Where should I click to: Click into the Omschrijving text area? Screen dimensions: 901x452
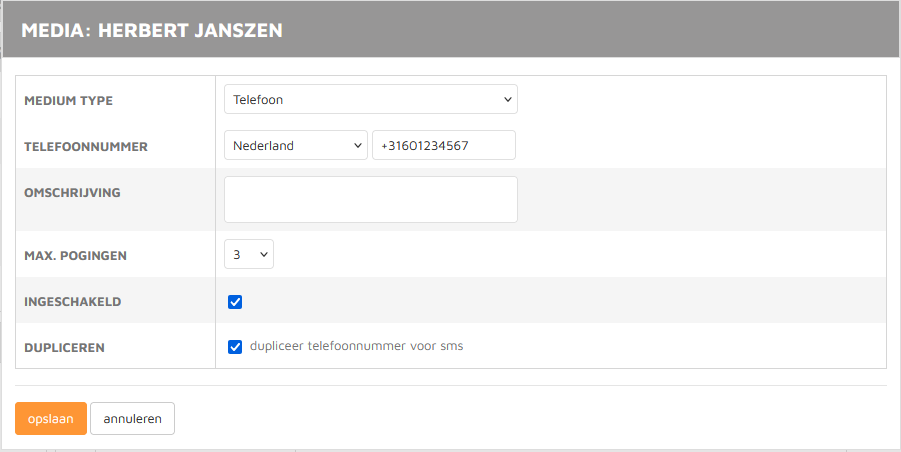pos(370,199)
